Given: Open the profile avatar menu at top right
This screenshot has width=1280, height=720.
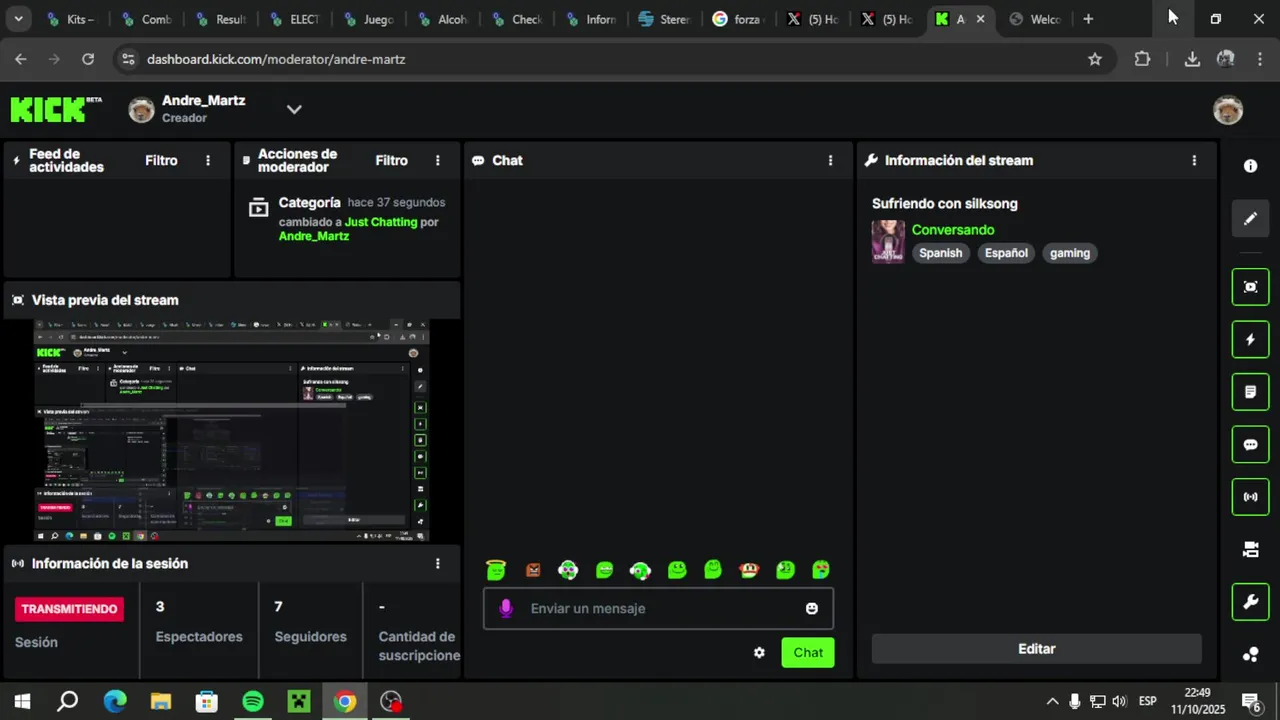Looking at the screenshot, I should coord(1228,110).
